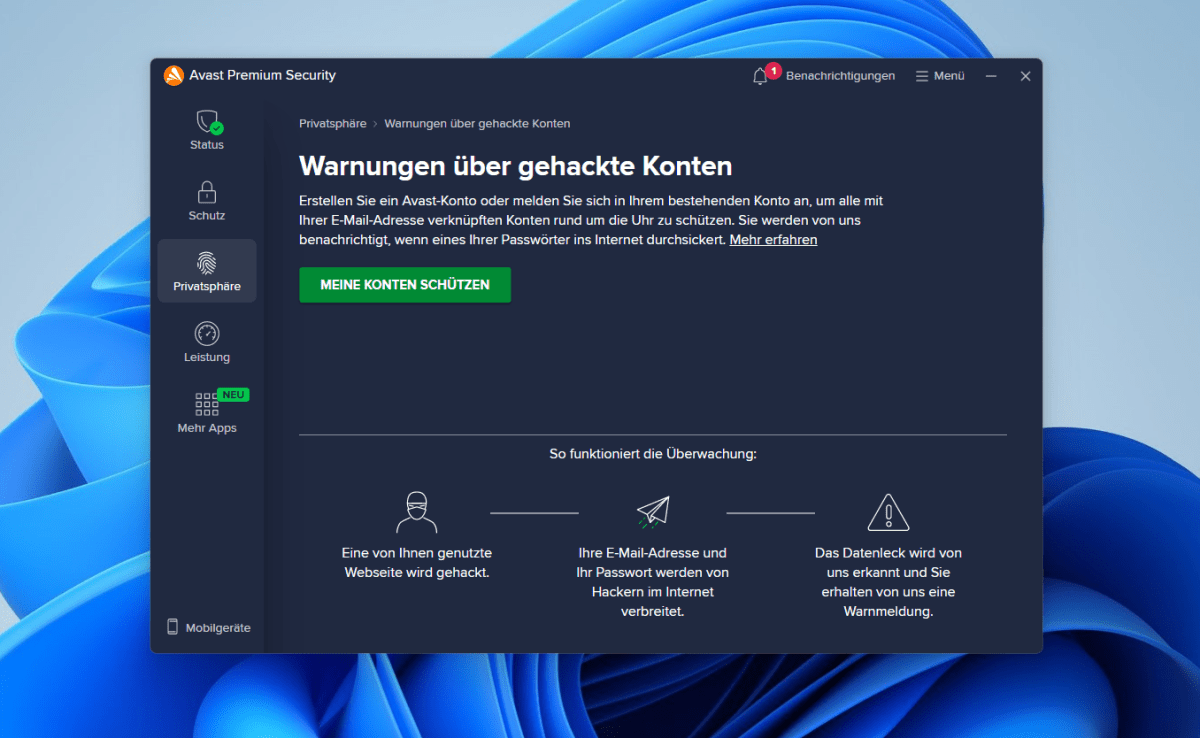
Task: Open the Menü text label
Action: (x=949, y=76)
